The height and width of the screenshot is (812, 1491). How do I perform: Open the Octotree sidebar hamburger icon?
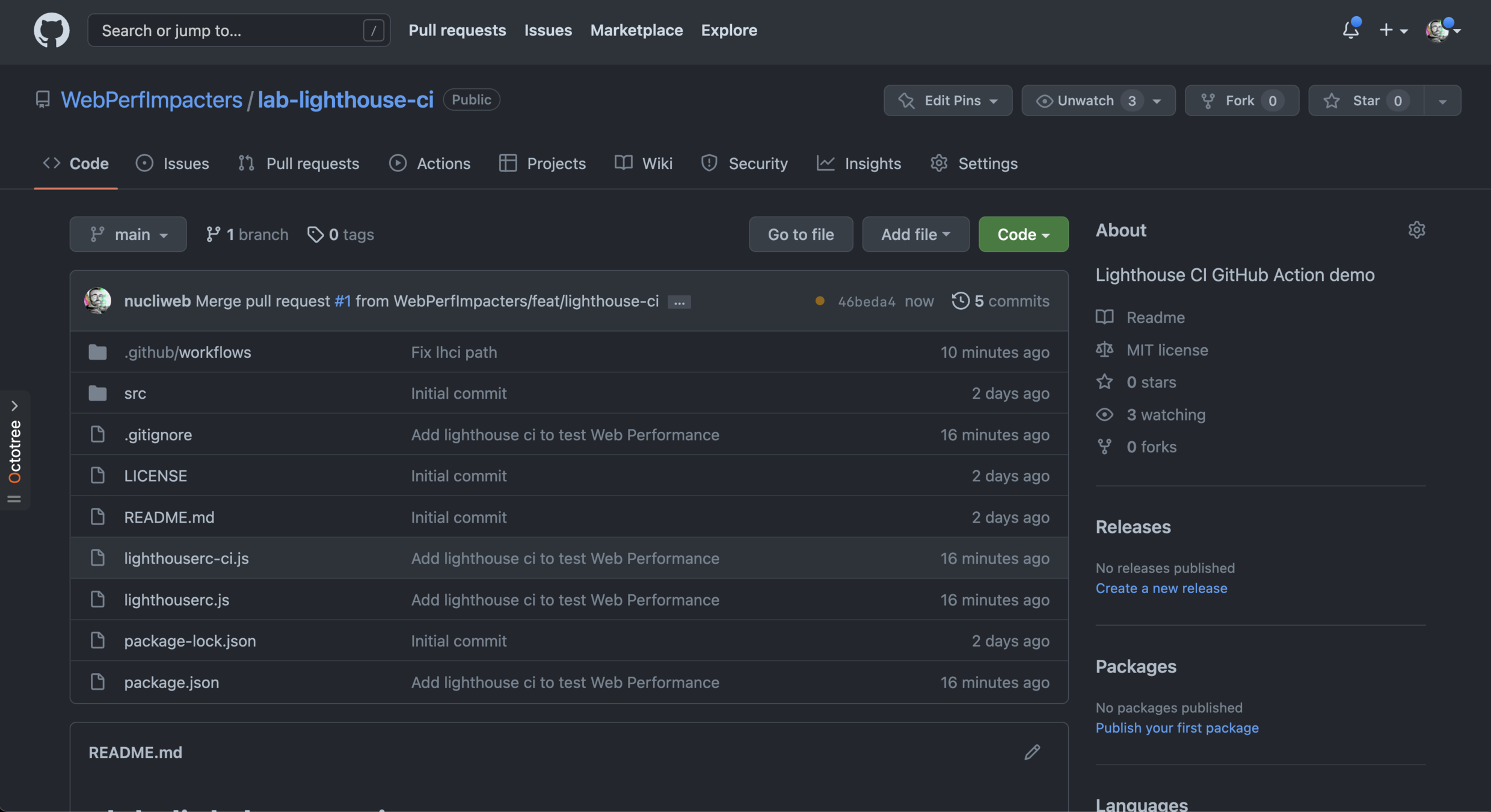click(x=14, y=499)
